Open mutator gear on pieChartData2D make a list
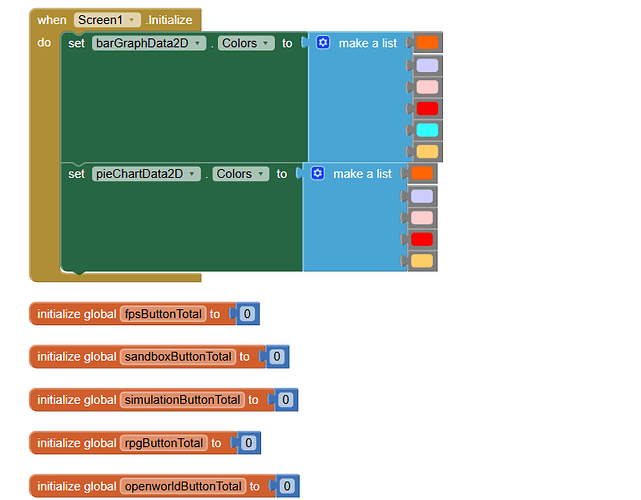The image size is (641, 500). [x=318, y=173]
